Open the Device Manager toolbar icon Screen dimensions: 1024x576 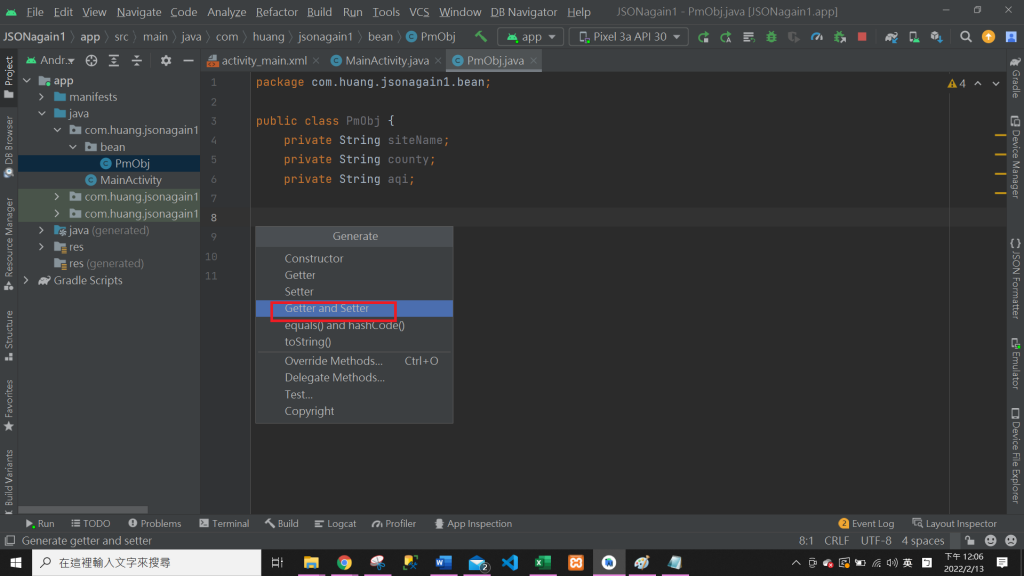pyautogui.click(x=914, y=37)
